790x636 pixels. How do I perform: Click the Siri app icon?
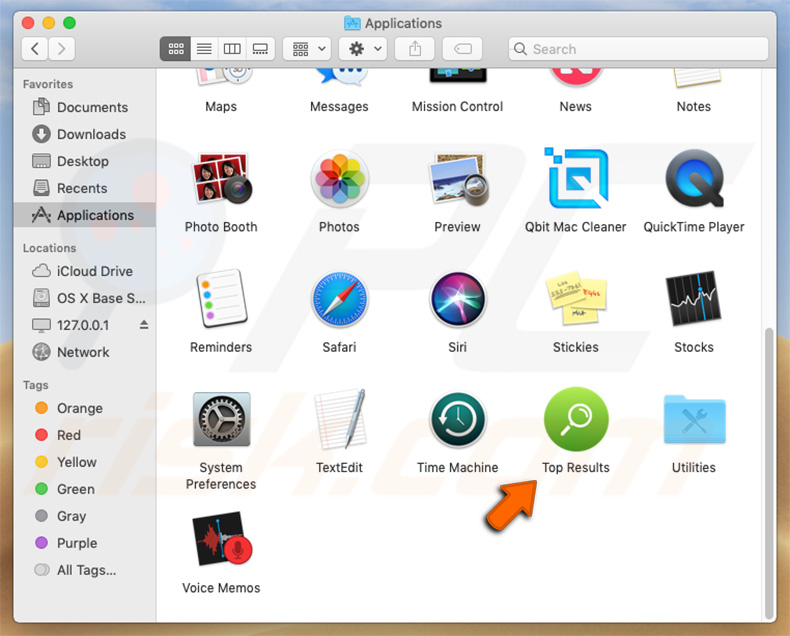[x=458, y=299]
